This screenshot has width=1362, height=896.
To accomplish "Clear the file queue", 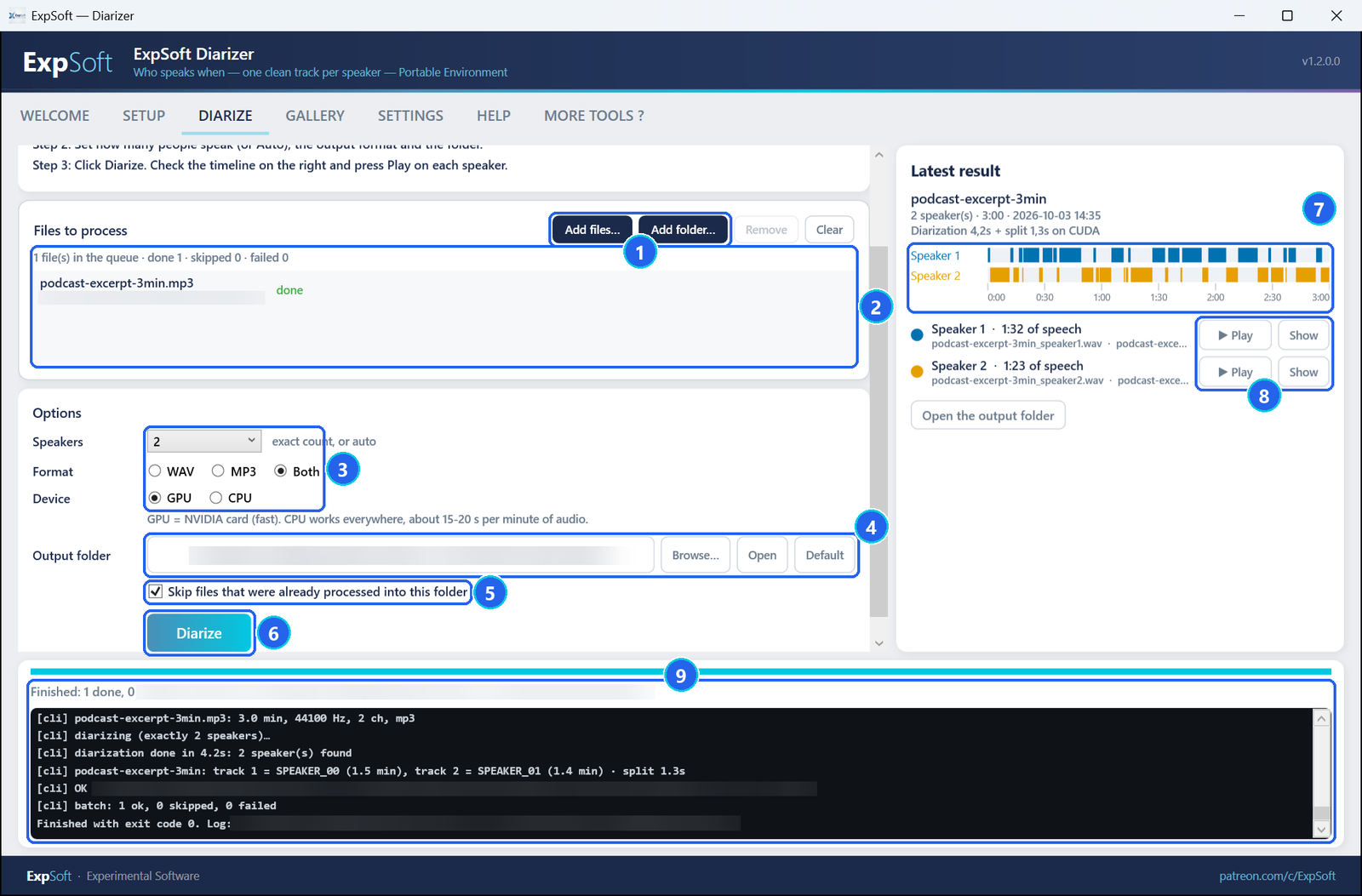I will tap(829, 230).
